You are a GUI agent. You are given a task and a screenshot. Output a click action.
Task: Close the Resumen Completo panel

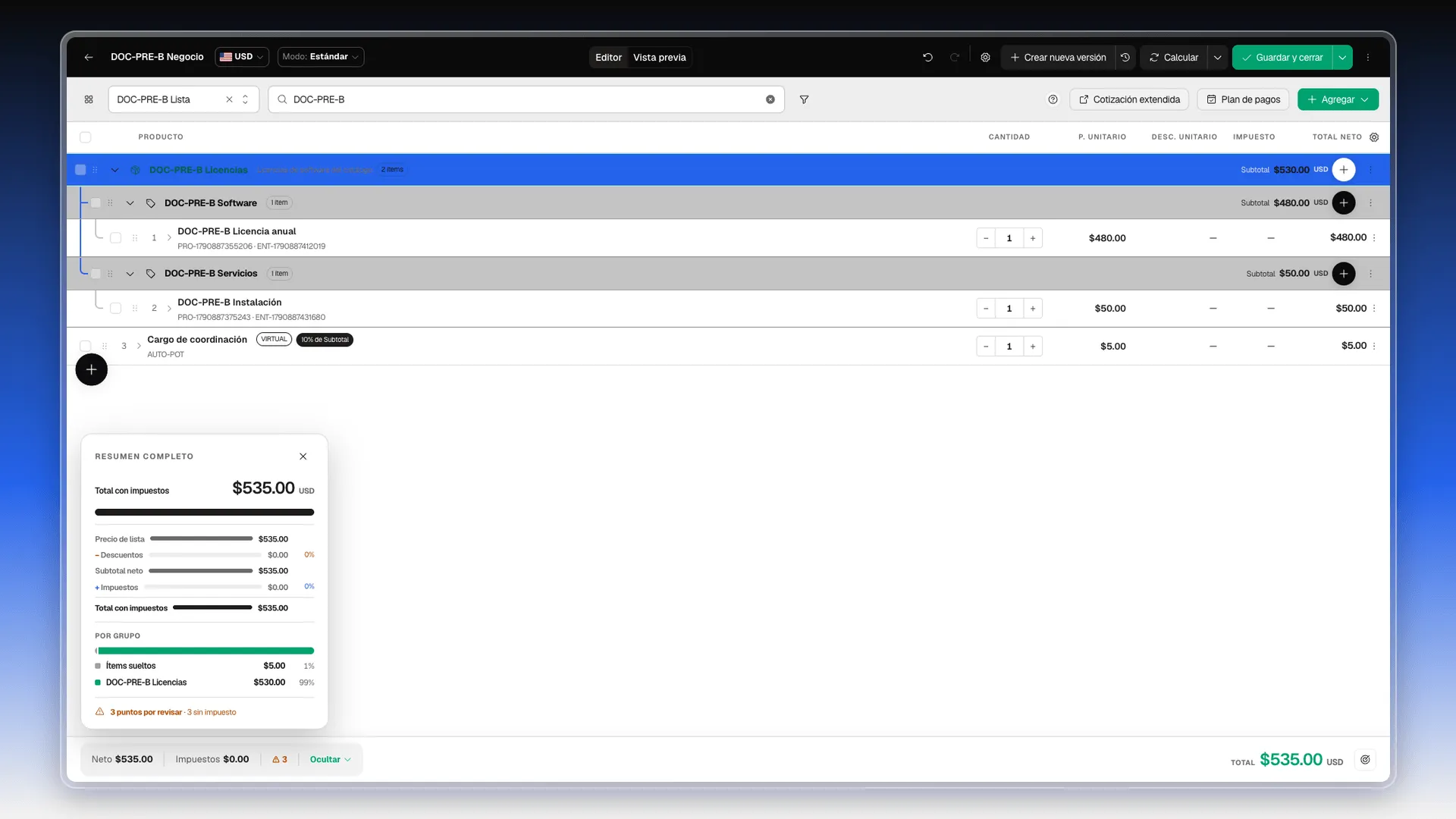(x=303, y=457)
